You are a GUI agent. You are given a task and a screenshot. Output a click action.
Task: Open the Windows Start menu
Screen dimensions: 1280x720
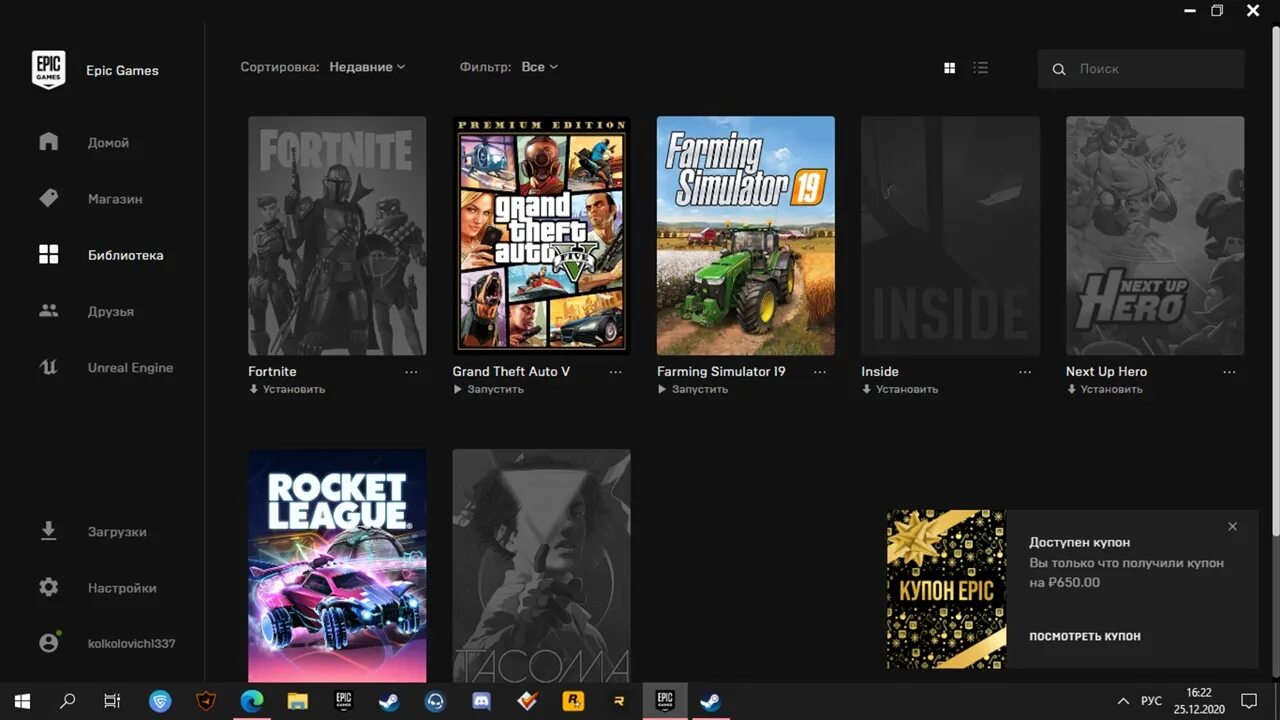click(22, 701)
